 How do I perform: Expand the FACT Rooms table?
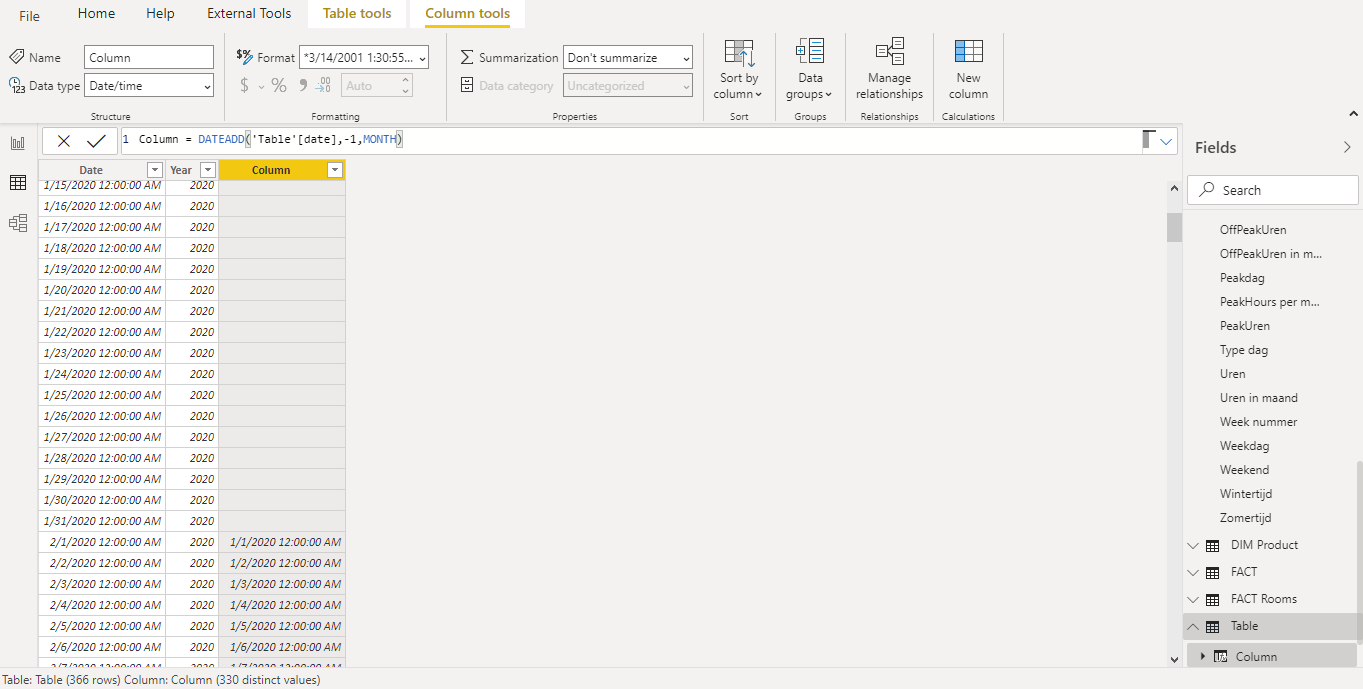tap(1192, 599)
